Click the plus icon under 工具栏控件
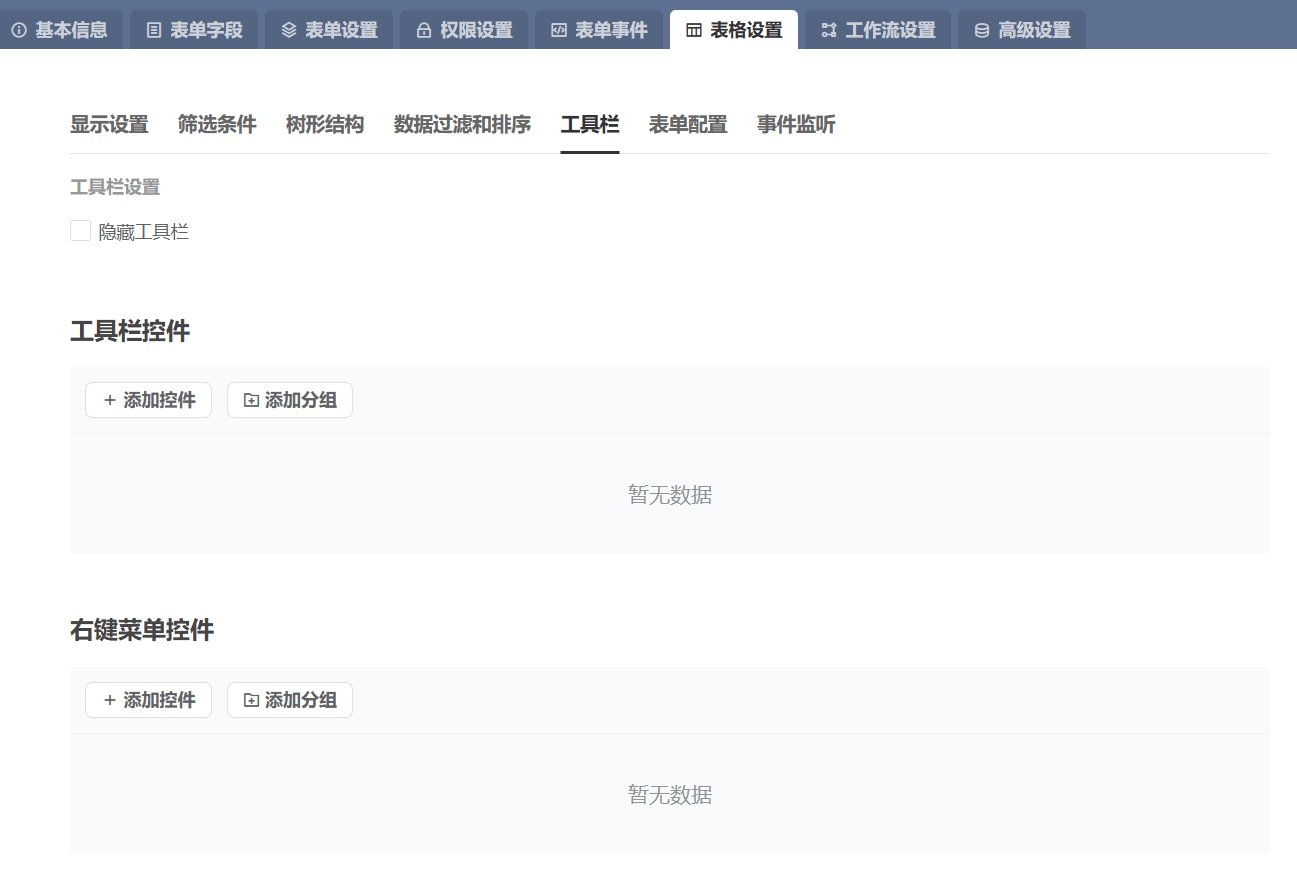1297x883 pixels. click(110, 400)
